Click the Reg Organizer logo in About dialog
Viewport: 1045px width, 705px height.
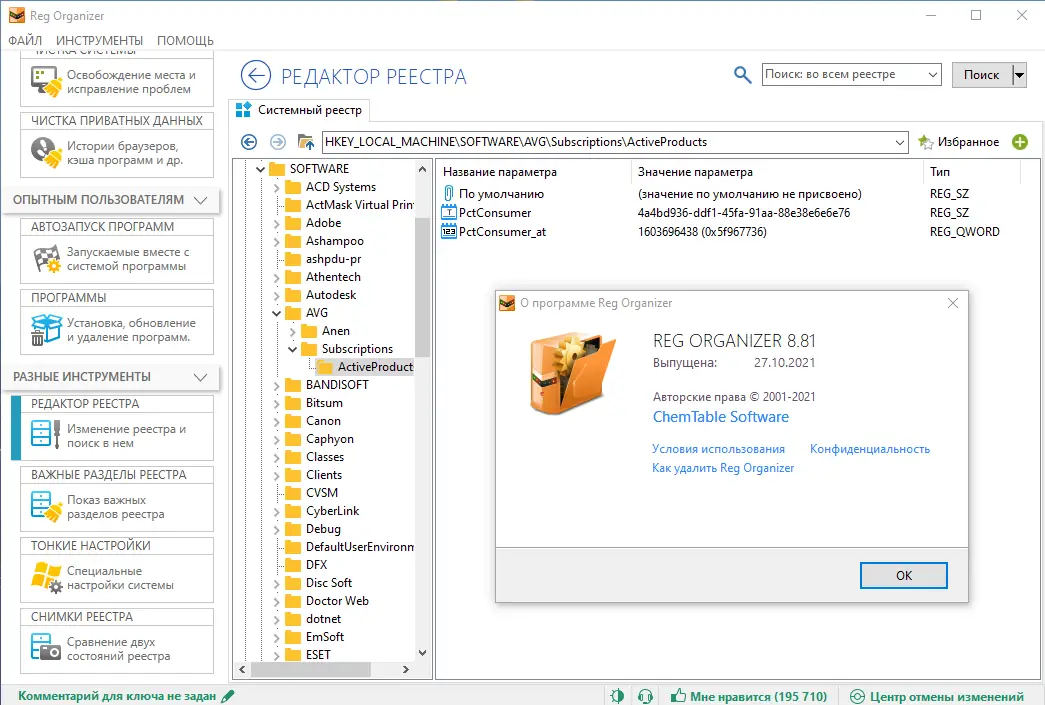tap(572, 372)
